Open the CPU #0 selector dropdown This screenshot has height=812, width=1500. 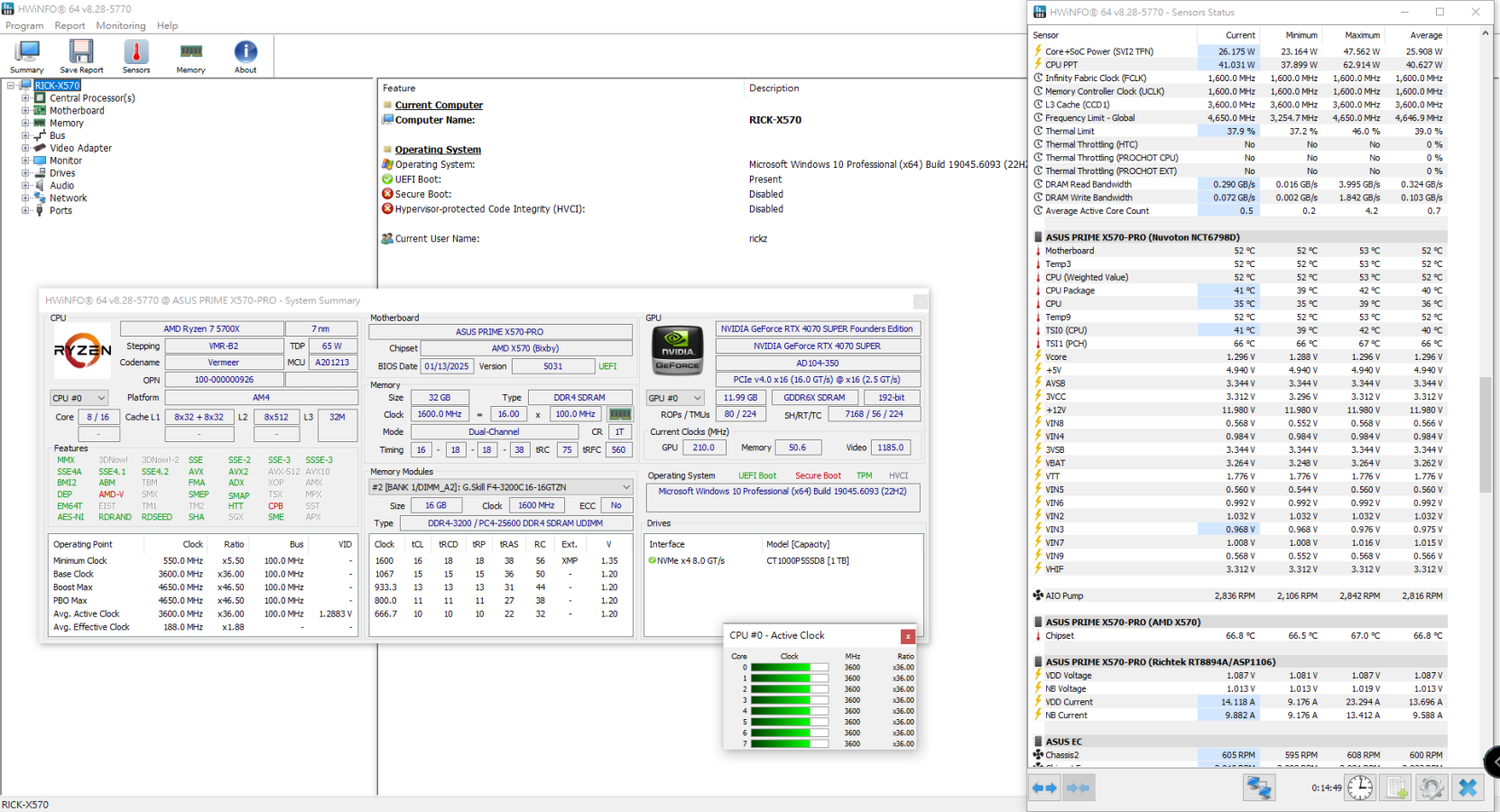pyautogui.click(x=79, y=398)
